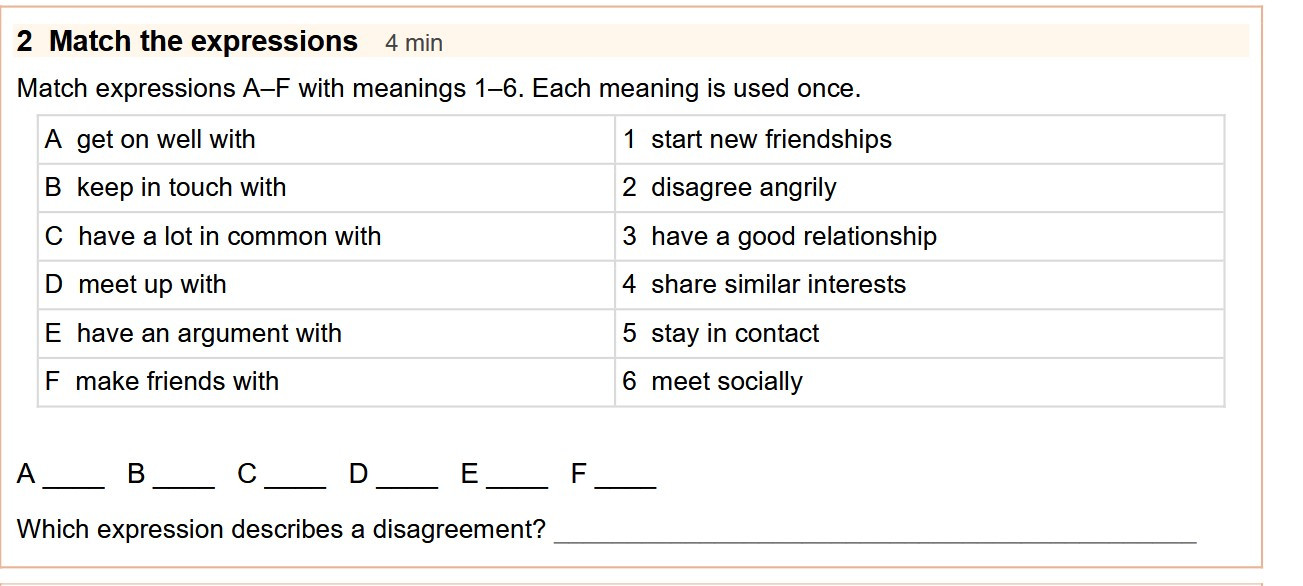Select the 'have an argument with' cell
This screenshot has width=1303, height=586.
point(326,333)
